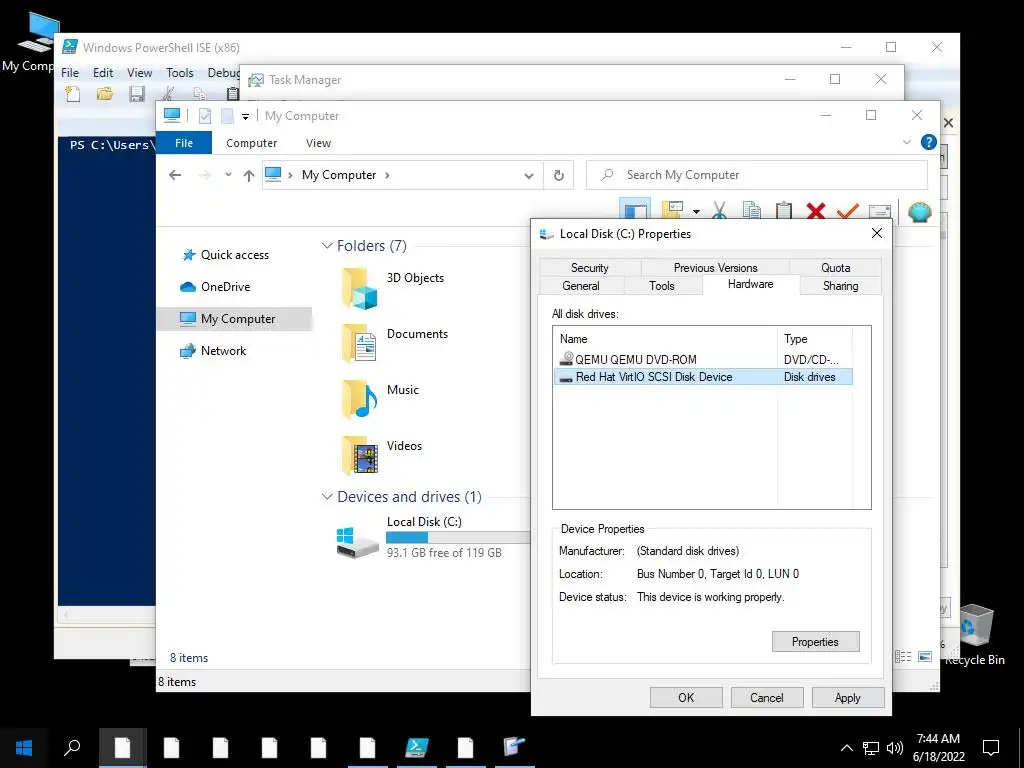The image size is (1024, 768).
Task: Open Edit menu in PowerShell ISE
Action: tap(103, 72)
